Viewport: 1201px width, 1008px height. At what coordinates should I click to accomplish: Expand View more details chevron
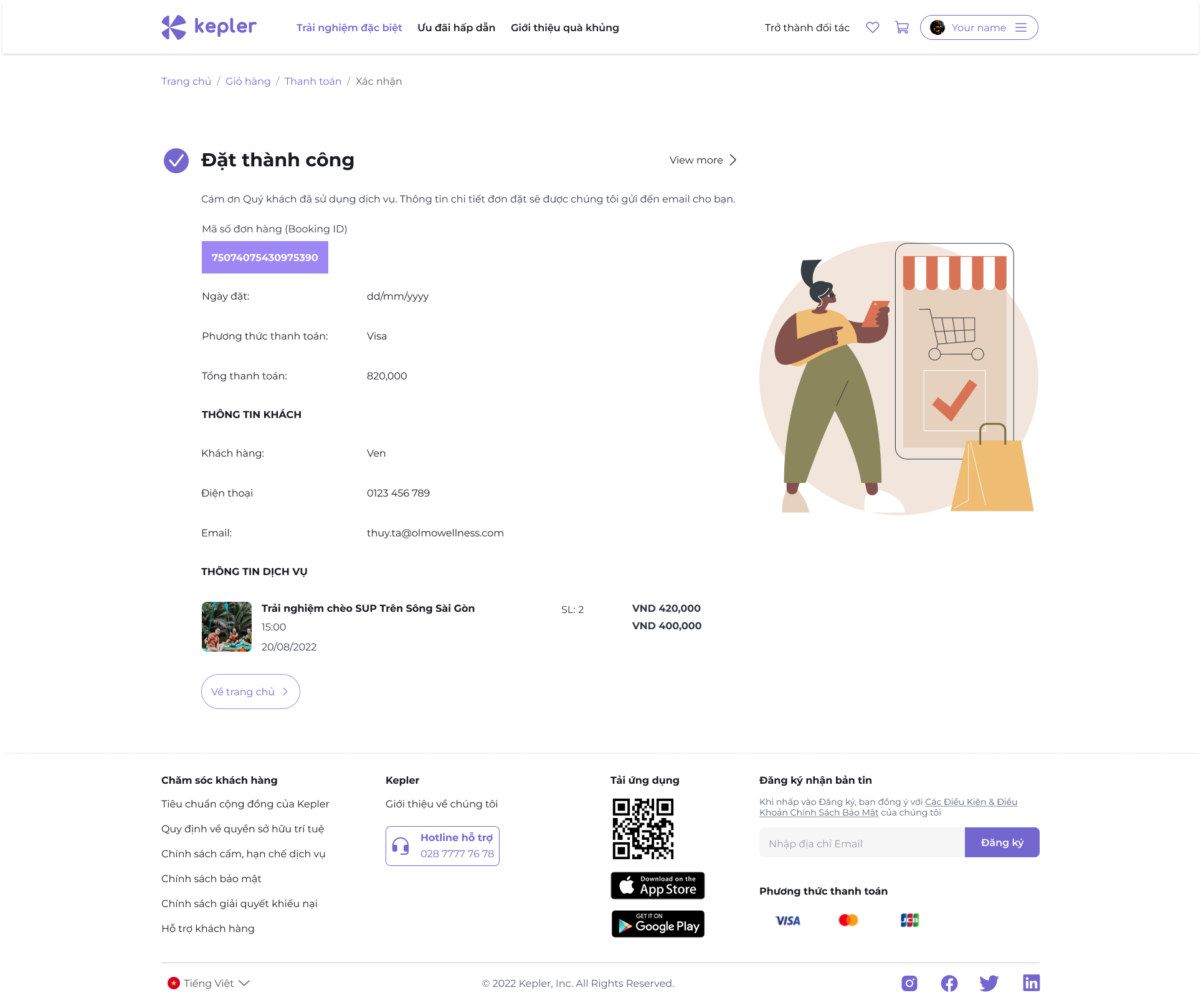703,160
